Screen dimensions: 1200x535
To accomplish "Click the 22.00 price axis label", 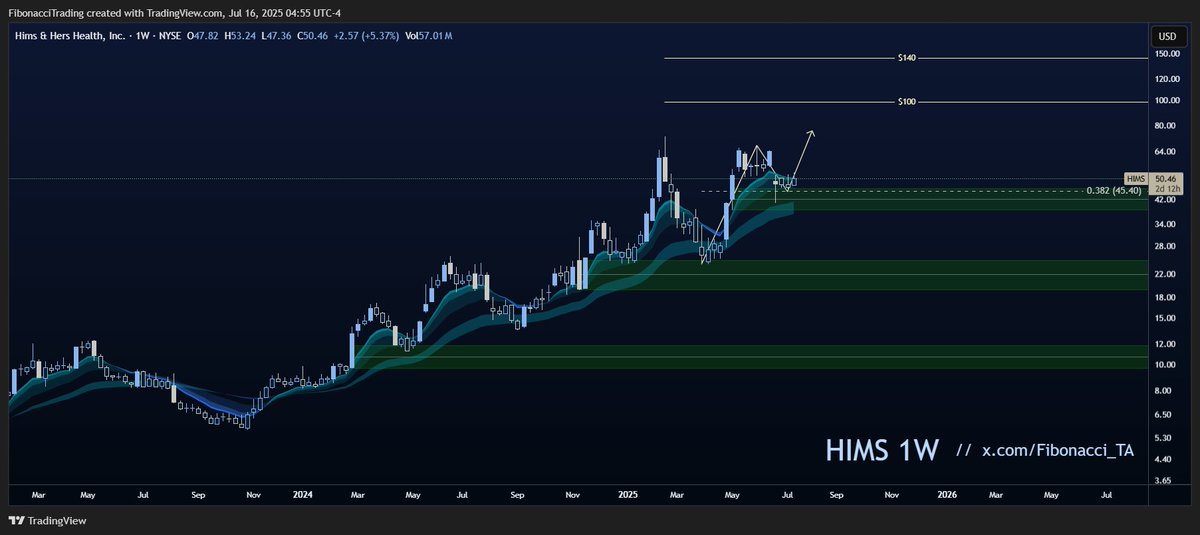I will [1164, 274].
